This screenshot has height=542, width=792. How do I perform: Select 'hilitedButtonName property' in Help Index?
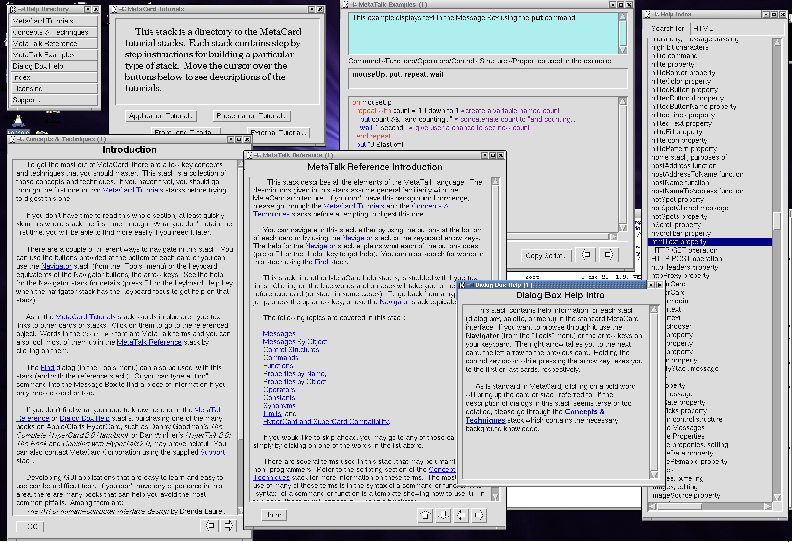pyautogui.click(x=694, y=107)
